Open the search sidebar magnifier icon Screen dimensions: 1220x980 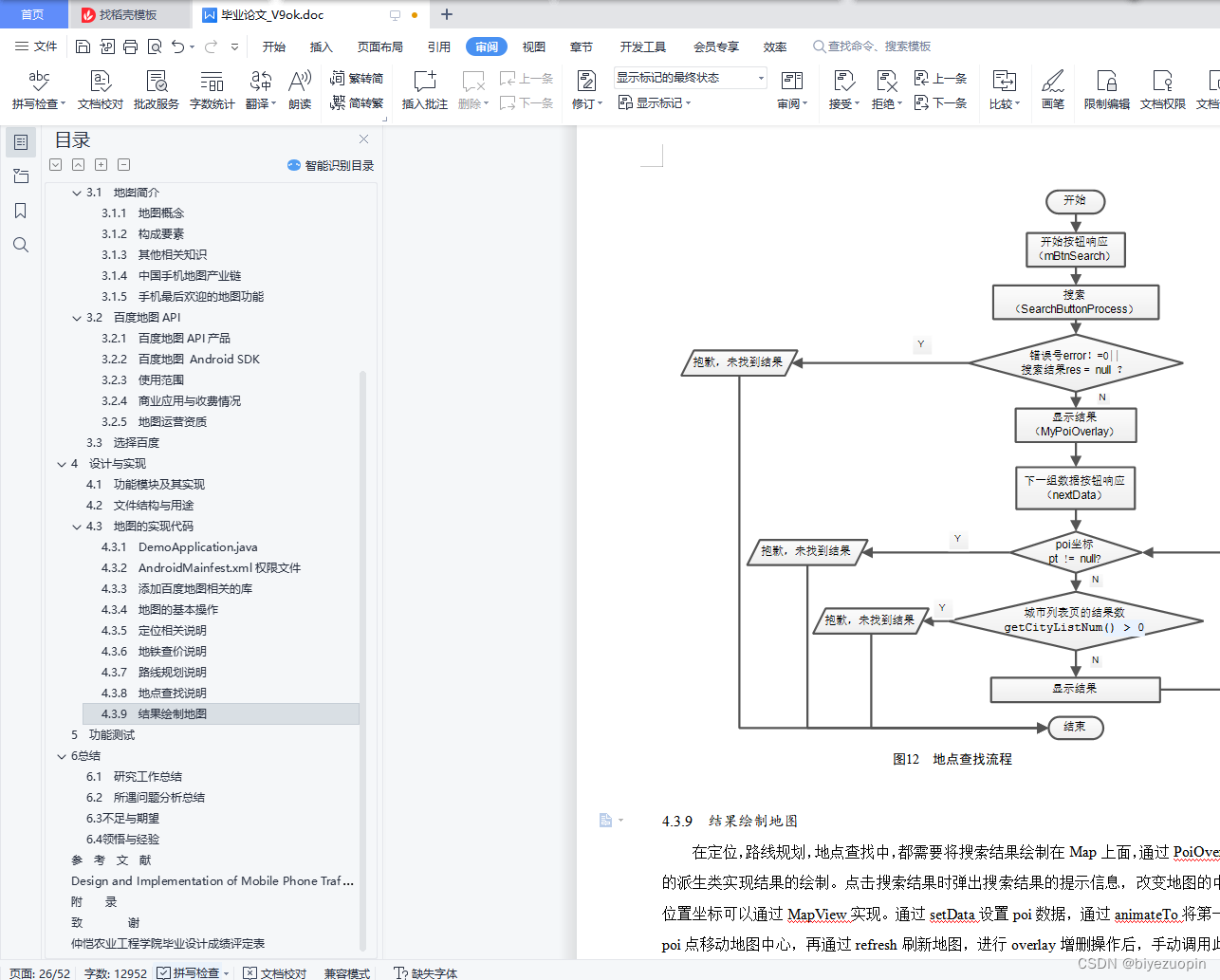[21, 245]
